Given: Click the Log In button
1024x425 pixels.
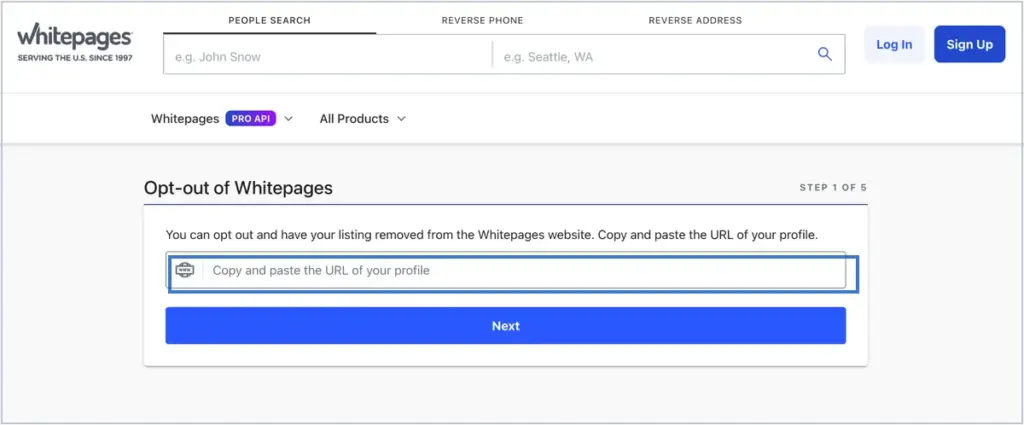Looking at the screenshot, I should 894,44.
